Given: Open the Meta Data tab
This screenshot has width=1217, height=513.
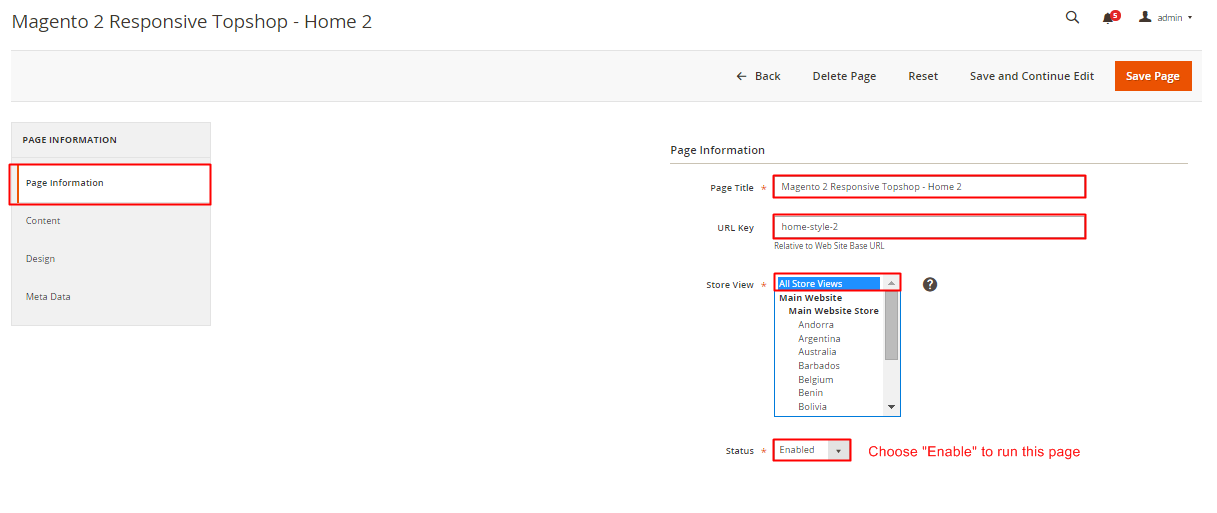Looking at the screenshot, I should pyautogui.click(x=111, y=297).
